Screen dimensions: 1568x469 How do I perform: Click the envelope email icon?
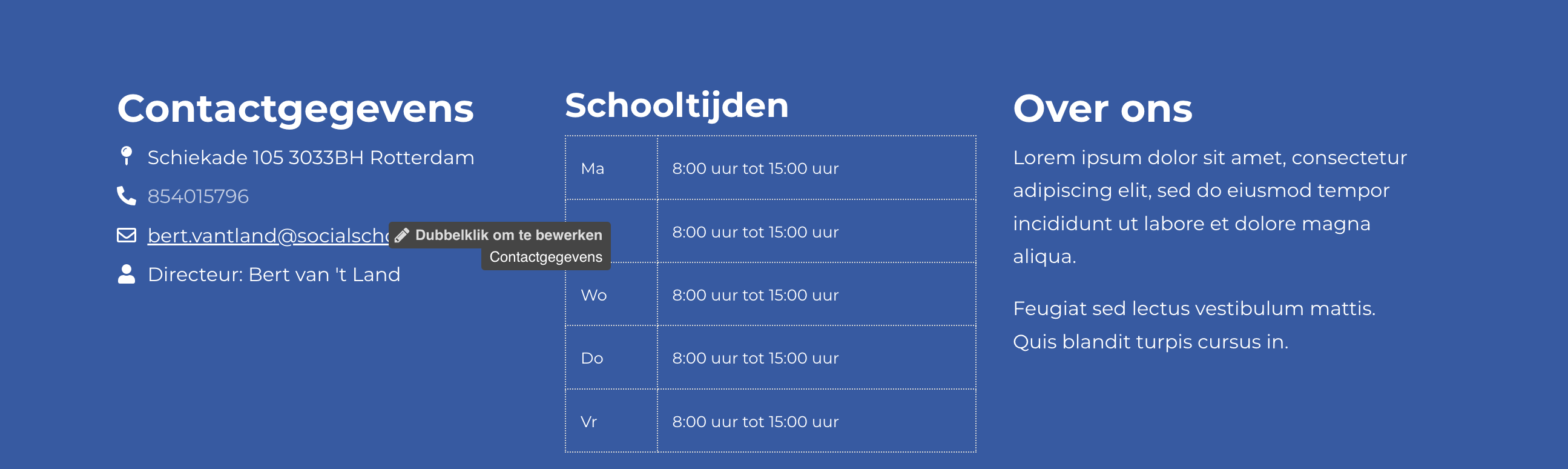point(126,234)
